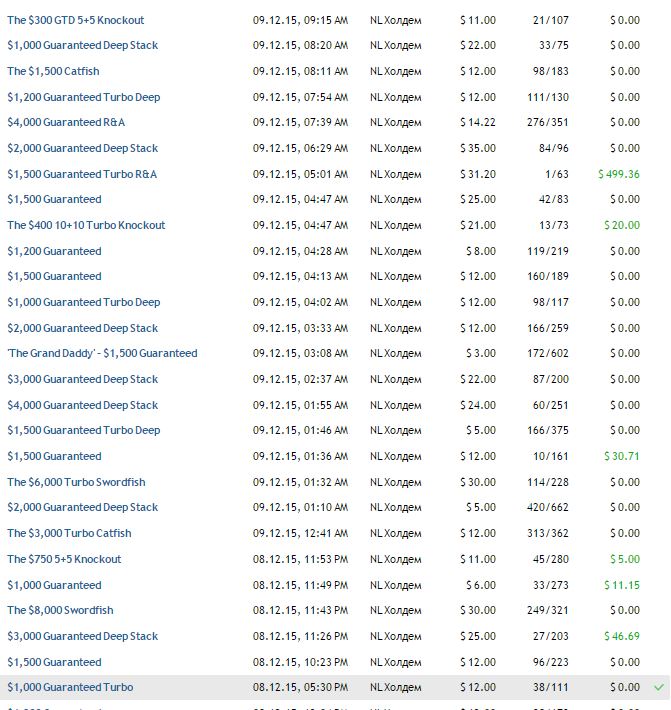Viewport: 671px width, 710px height.
Task: Click the $1,000 Guaranteed Turbo Deep link
Action: (x=83, y=302)
